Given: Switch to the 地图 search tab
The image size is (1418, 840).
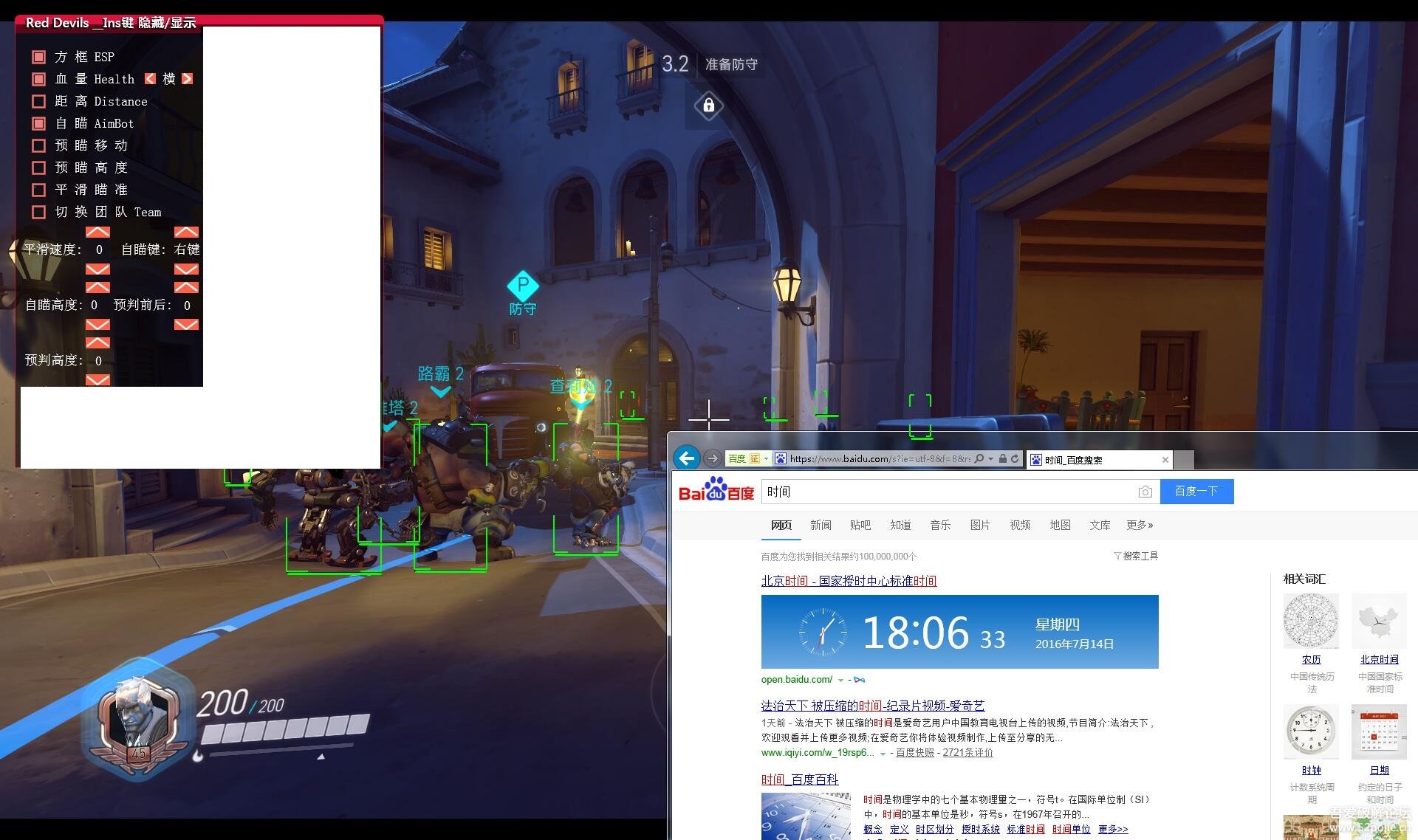Looking at the screenshot, I should (x=1060, y=525).
